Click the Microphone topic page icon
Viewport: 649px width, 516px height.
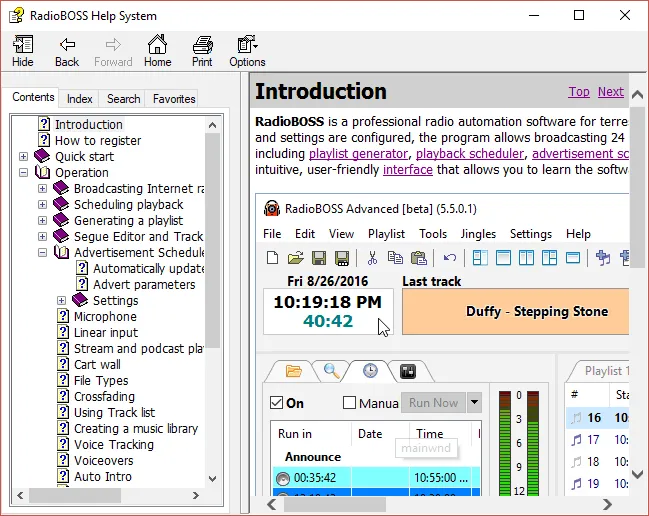[62, 317]
